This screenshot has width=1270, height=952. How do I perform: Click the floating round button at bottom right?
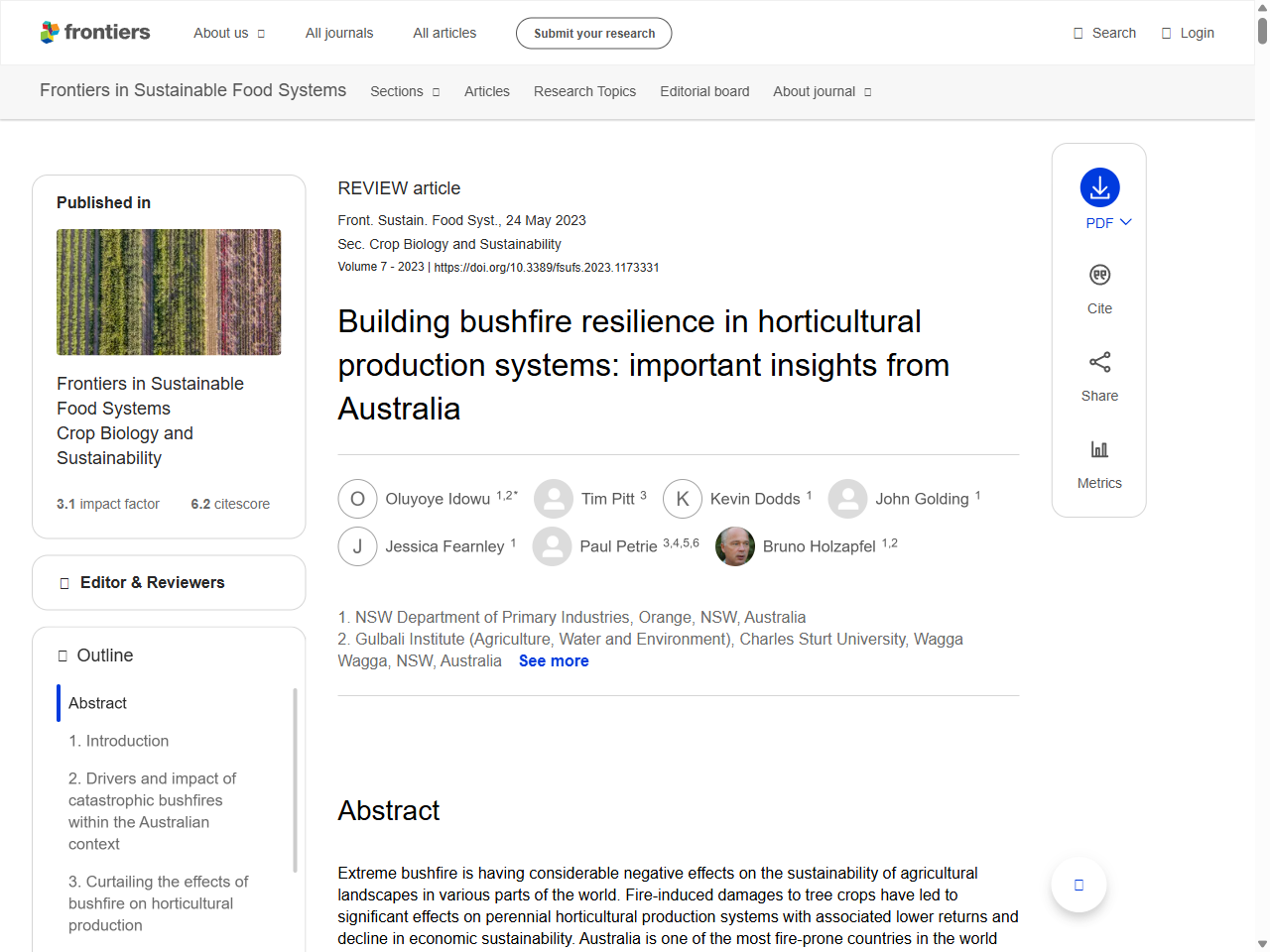[x=1079, y=885]
